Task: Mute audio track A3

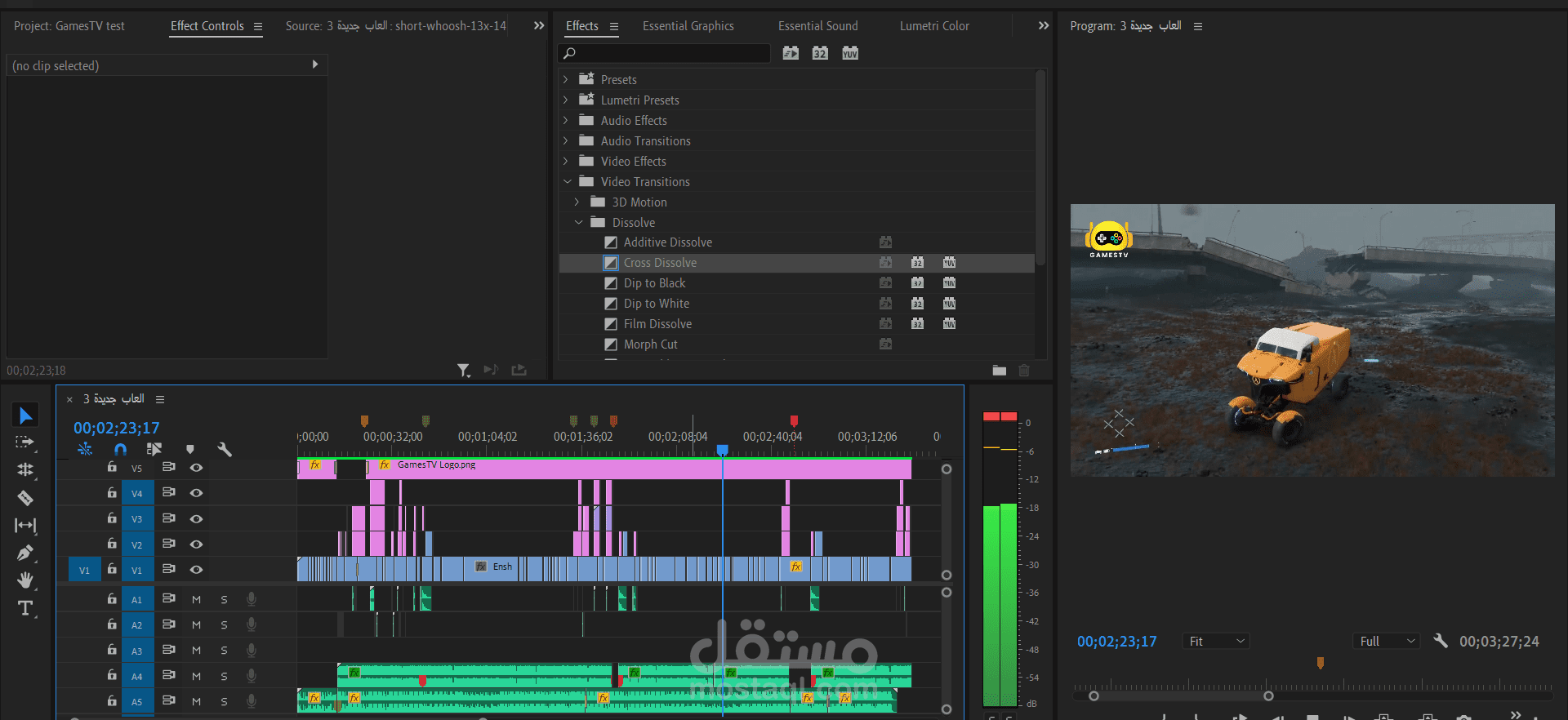Action: [196, 650]
